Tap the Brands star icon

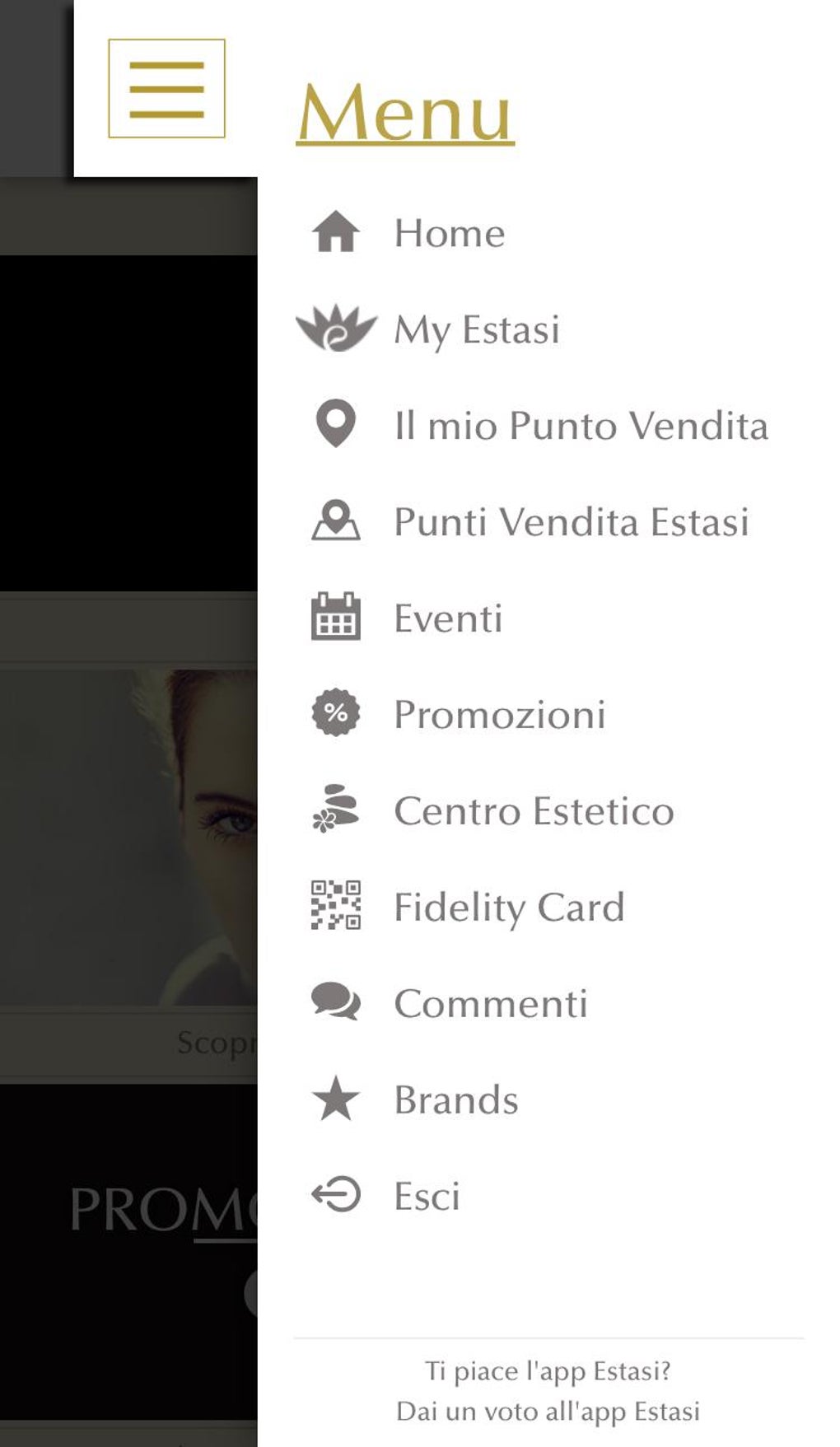336,1099
